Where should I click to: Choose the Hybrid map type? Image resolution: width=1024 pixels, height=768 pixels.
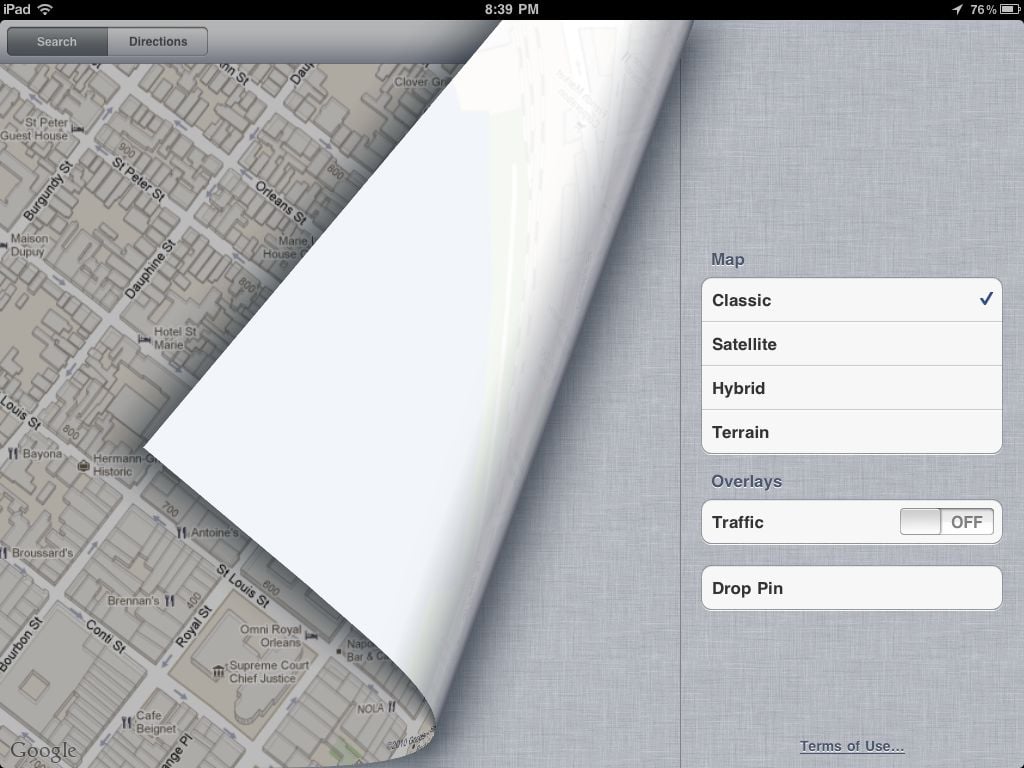tap(852, 388)
